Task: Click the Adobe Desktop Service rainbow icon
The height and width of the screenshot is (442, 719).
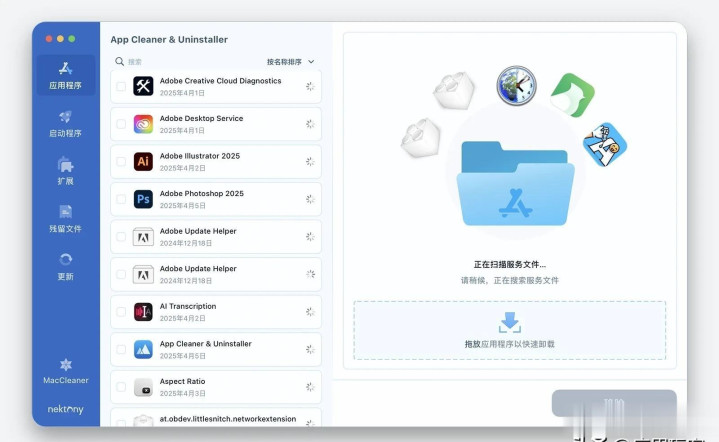Action: (x=143, y=124)
